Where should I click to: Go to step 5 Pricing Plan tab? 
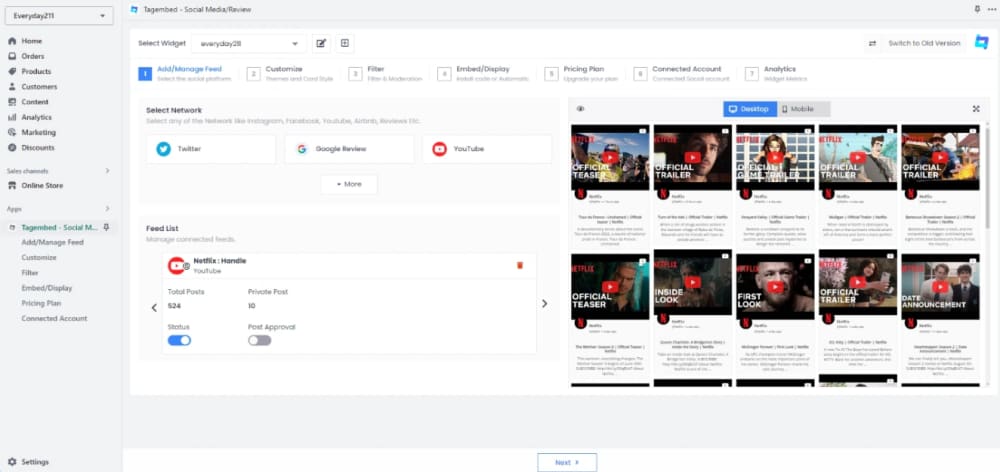pyautogui.click(x=581, y=73)
